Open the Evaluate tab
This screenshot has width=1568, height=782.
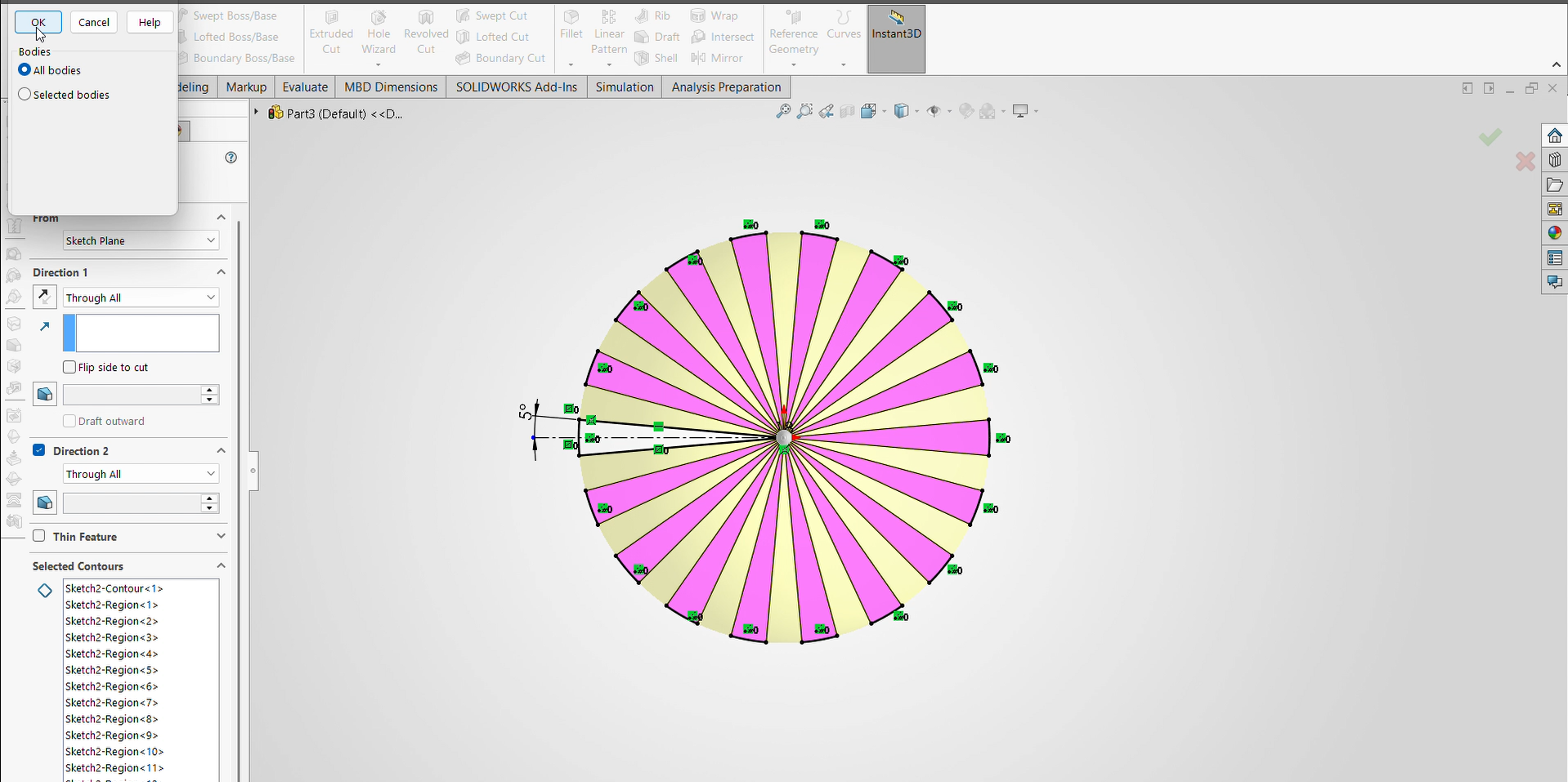click(x=305, y=87)
